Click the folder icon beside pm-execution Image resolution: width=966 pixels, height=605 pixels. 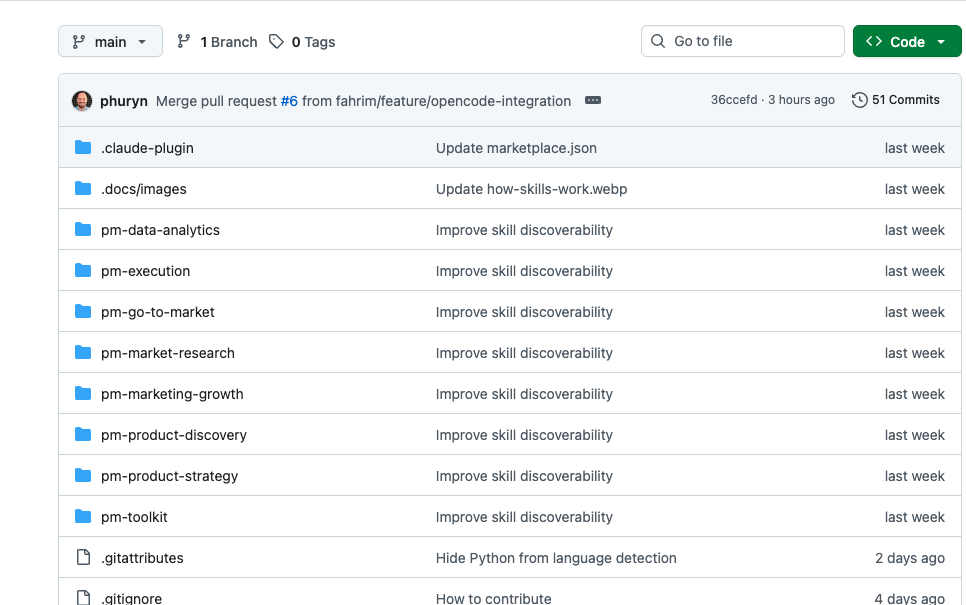coord(83,270)
